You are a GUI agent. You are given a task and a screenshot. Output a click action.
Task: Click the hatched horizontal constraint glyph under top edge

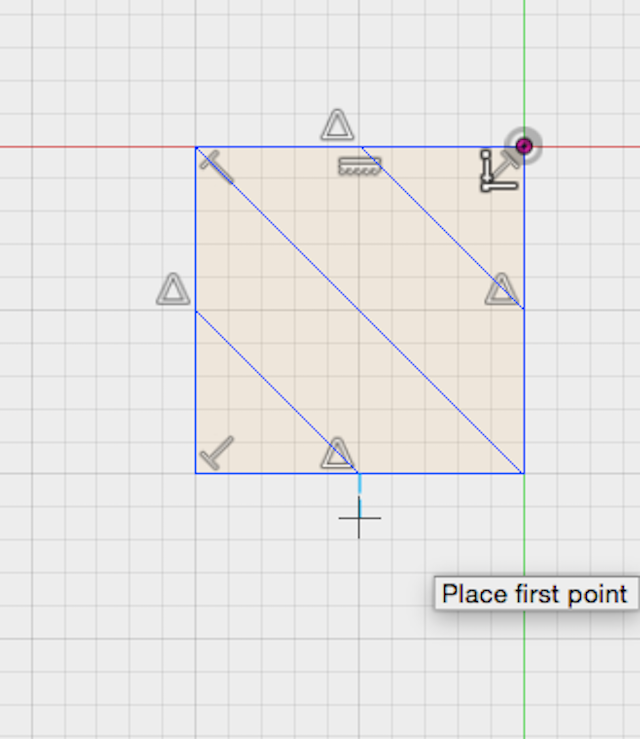360,166
